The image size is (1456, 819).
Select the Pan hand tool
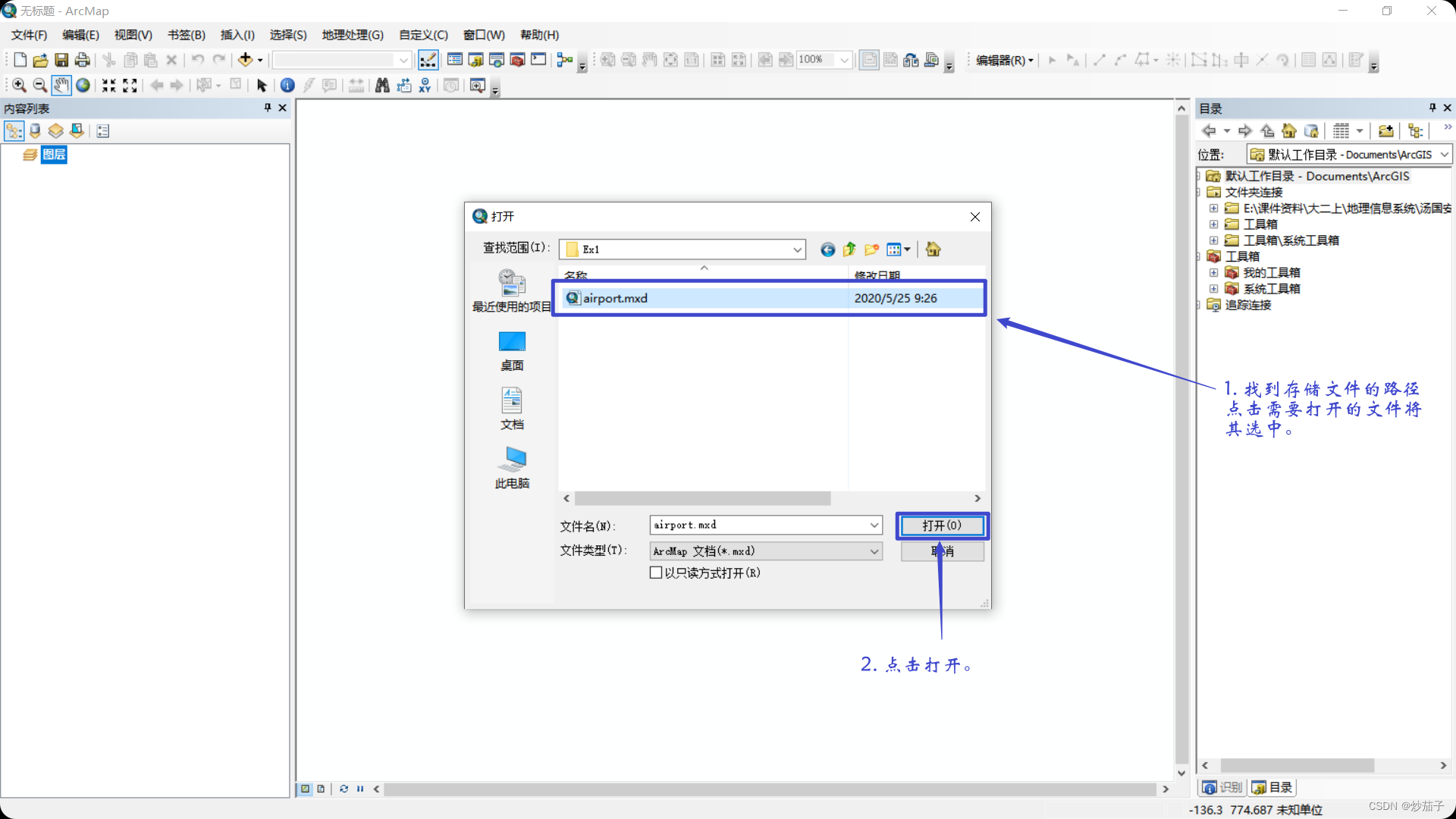pos(61,86)
